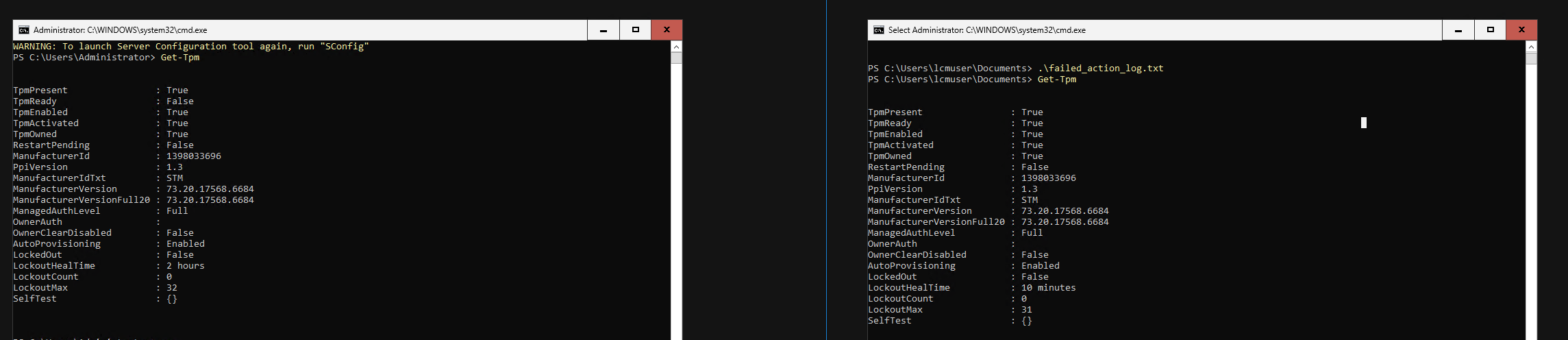The width and height of the screenshot is (1568, 340).
Task: Close the Select Administrator cmd window
Action: click(x=1521, y=30)
